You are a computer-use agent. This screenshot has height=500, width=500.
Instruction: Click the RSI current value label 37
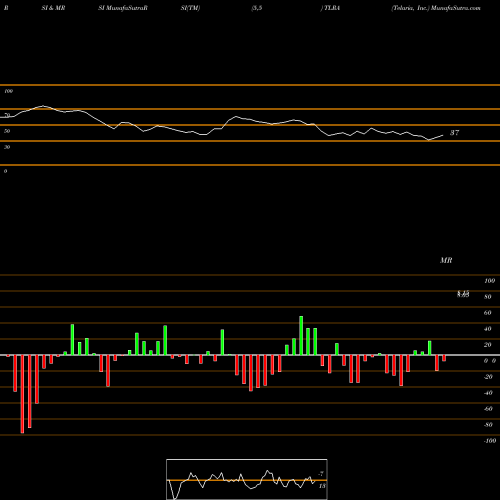point(454,133)
